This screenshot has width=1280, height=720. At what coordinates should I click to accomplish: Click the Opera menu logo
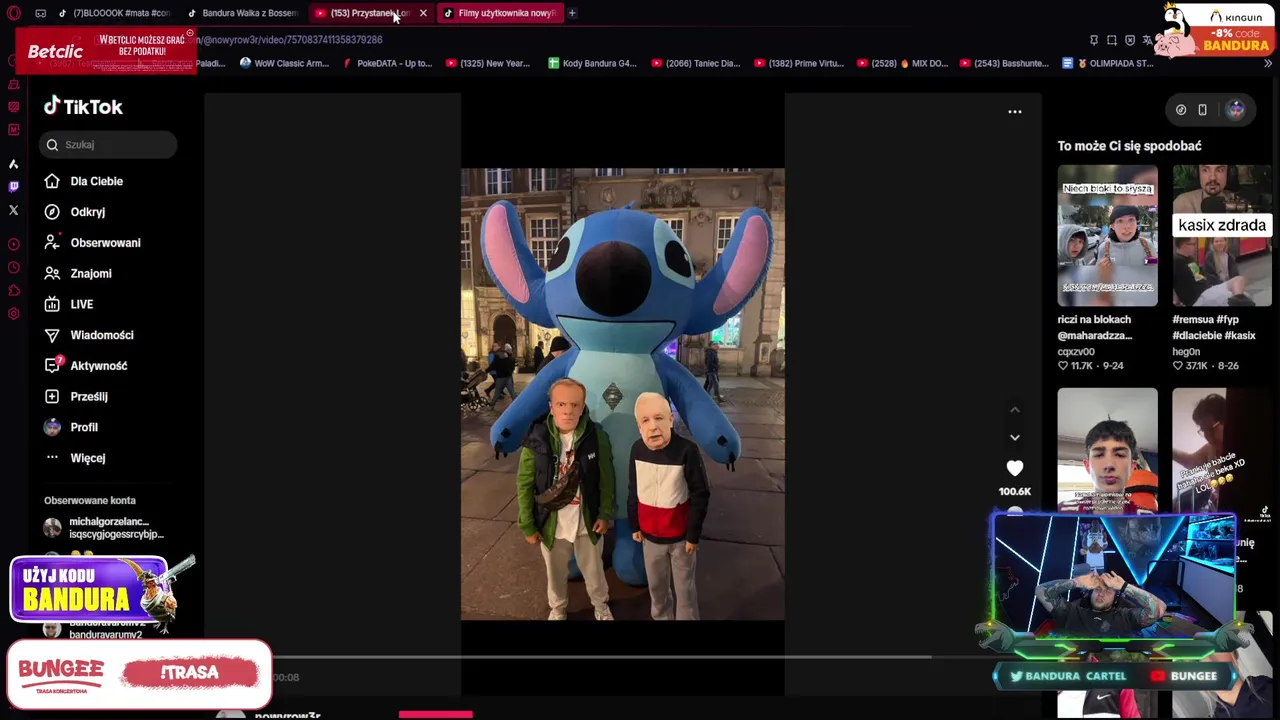pos(14,13)
